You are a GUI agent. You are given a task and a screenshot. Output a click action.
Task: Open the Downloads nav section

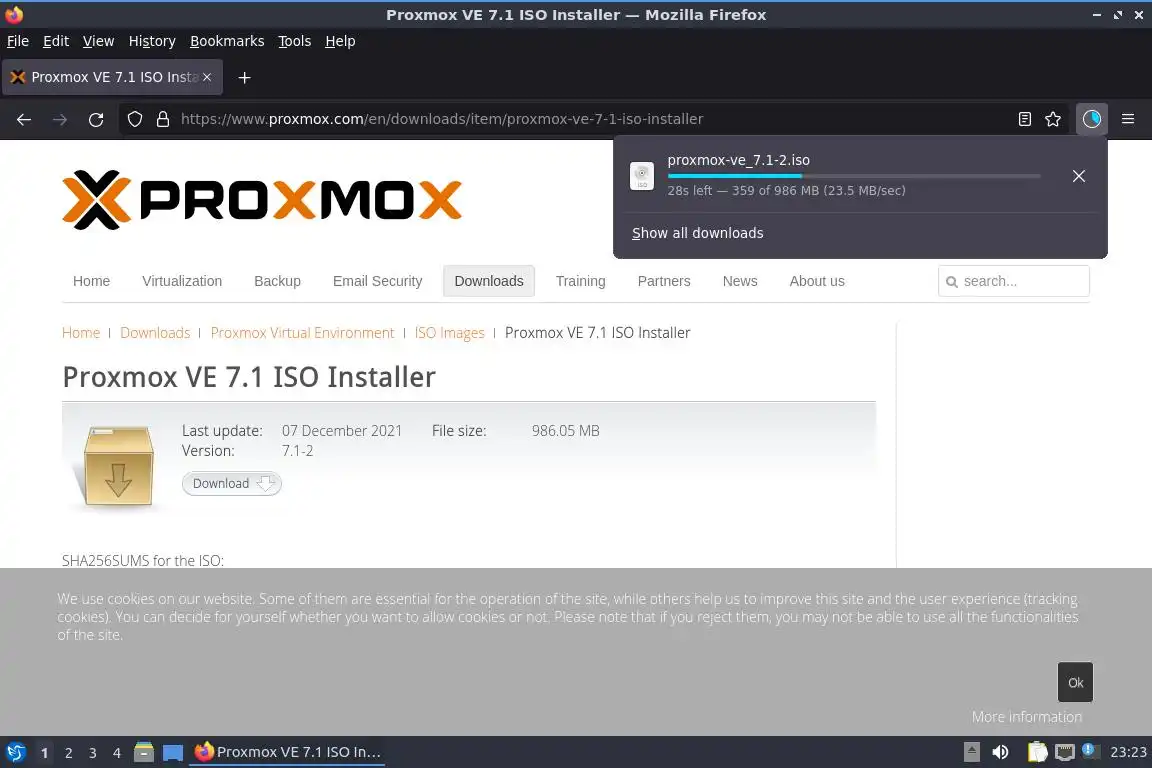489,281
